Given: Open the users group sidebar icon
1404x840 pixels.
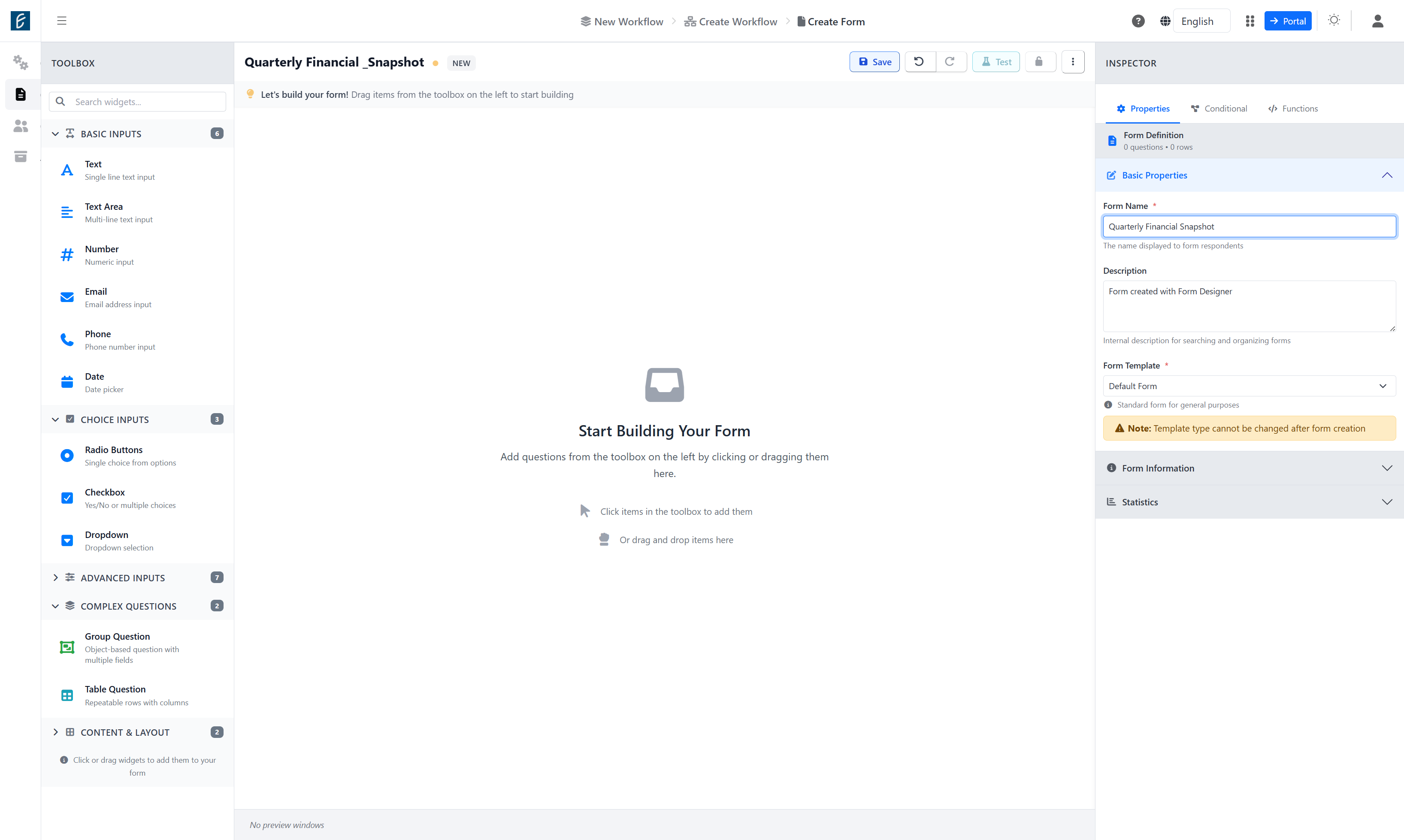Looking at the screenshot, I should (20, 126).
